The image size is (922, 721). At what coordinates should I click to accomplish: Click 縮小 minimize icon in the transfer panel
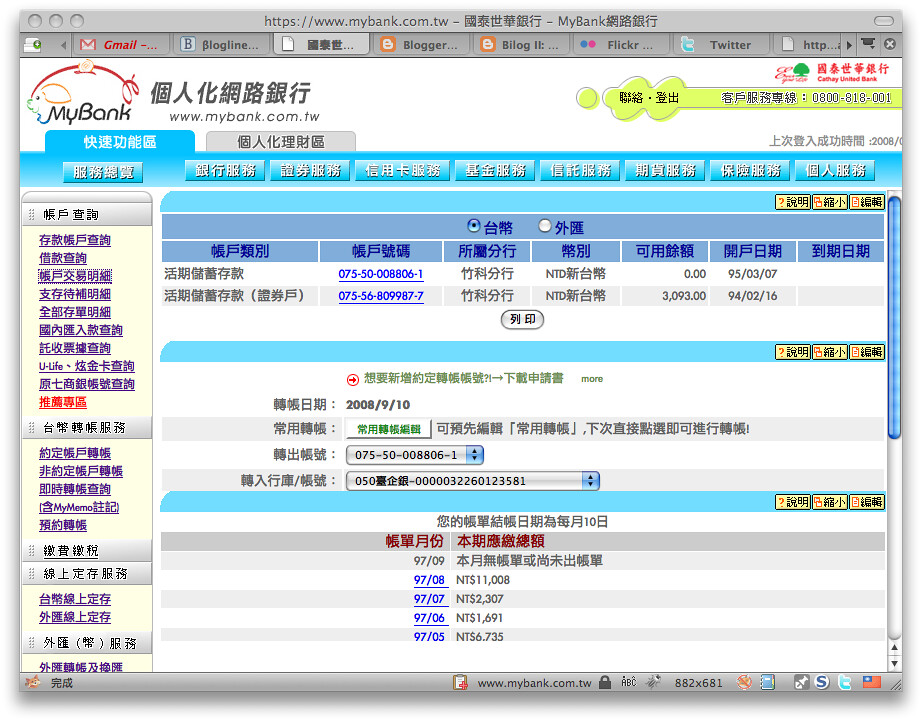click(829, 352)
